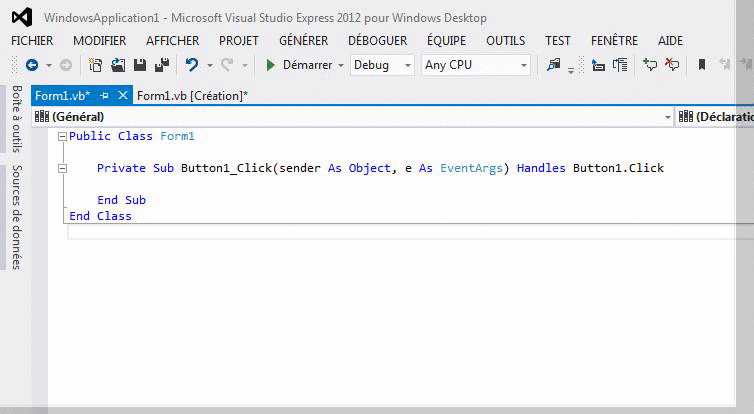Click the New Project toolbar icon

[x=95, y=64]
